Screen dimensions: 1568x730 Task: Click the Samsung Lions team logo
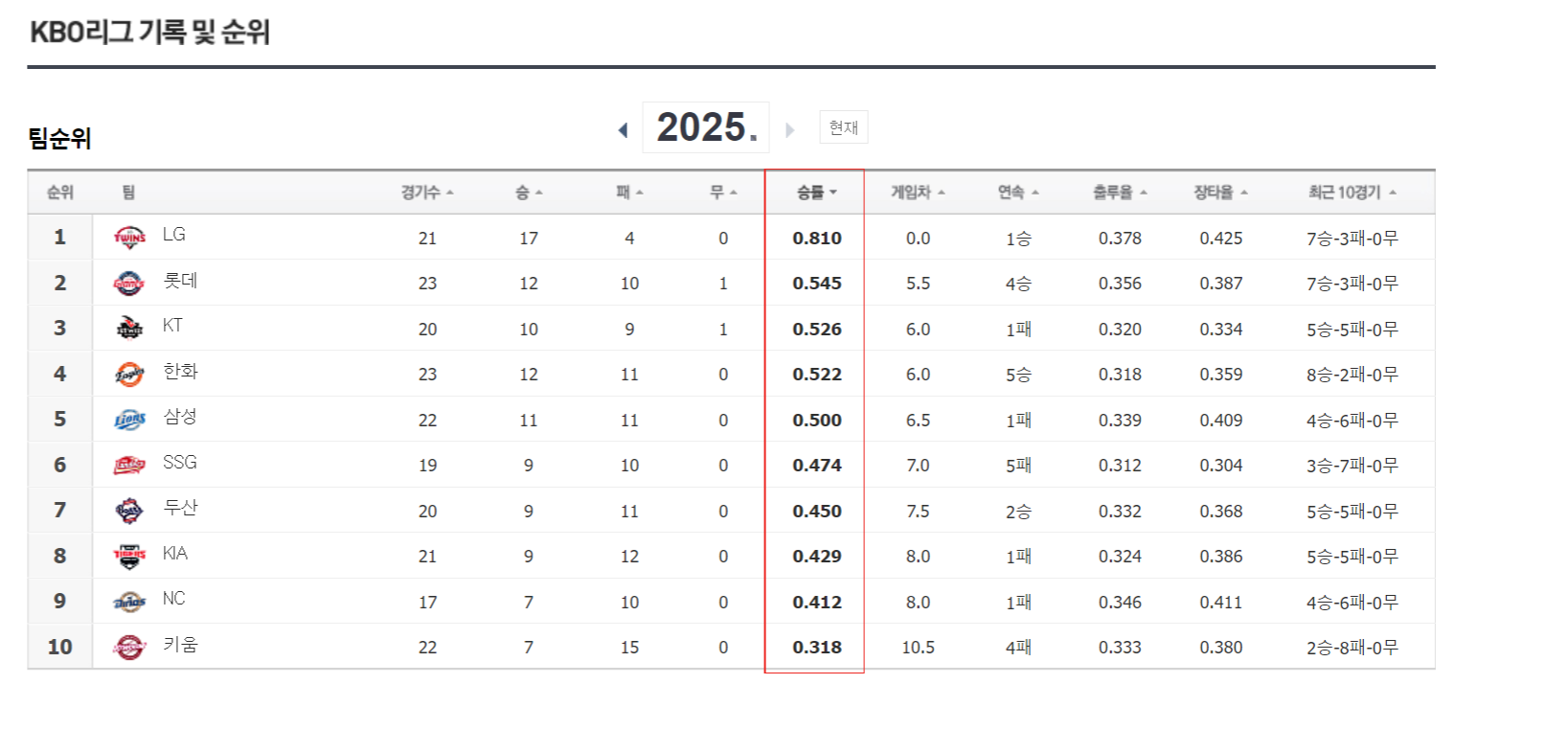129,420
